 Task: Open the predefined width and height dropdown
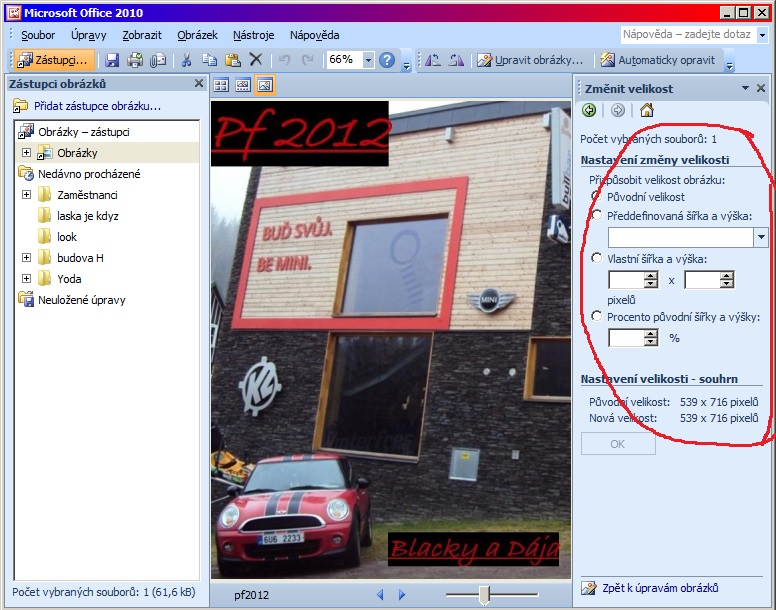tap(761, 237)
